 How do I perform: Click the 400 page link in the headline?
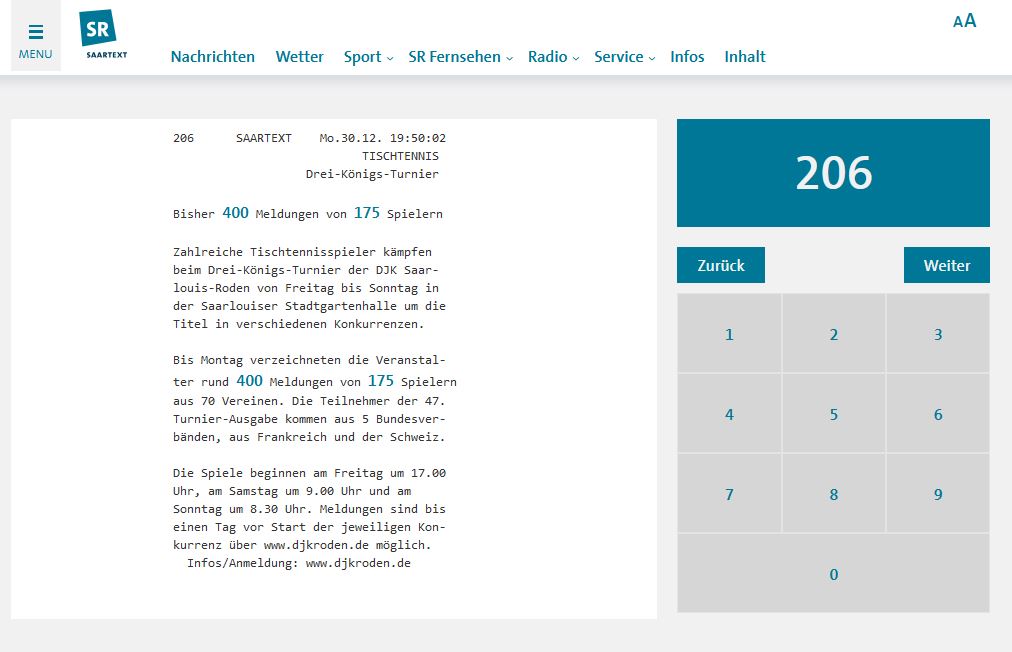click(x=235, y=213)
